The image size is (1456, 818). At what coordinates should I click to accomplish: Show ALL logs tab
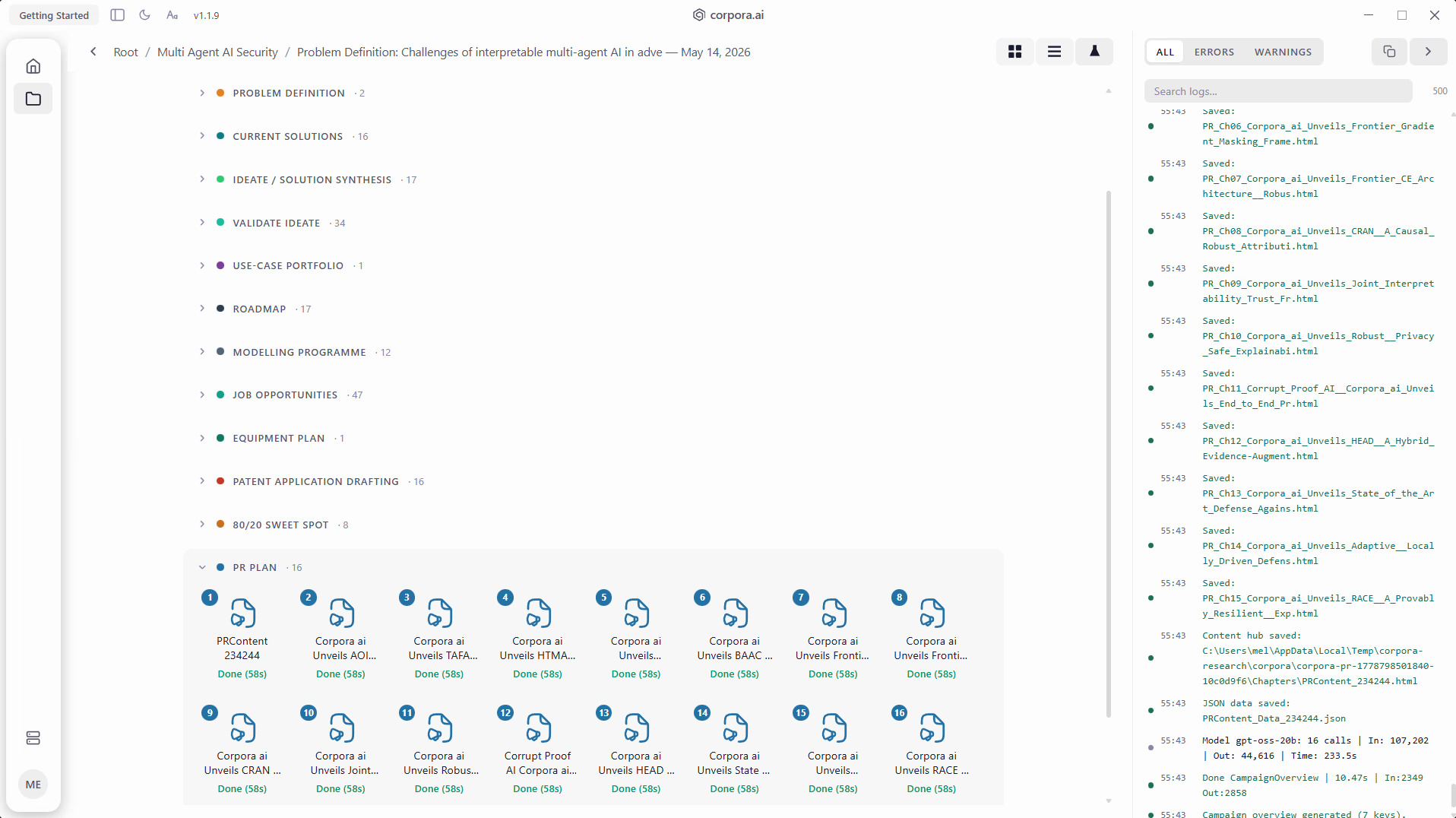[1165, 52]
